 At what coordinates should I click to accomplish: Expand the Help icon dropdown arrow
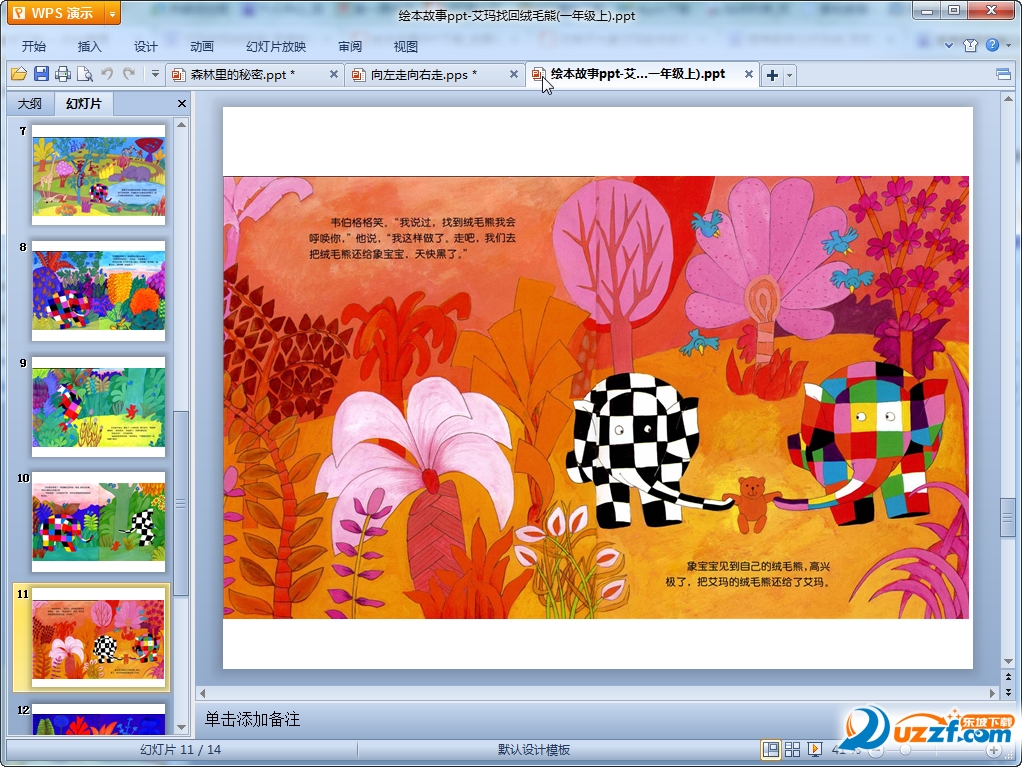[x=1008, y=46]
